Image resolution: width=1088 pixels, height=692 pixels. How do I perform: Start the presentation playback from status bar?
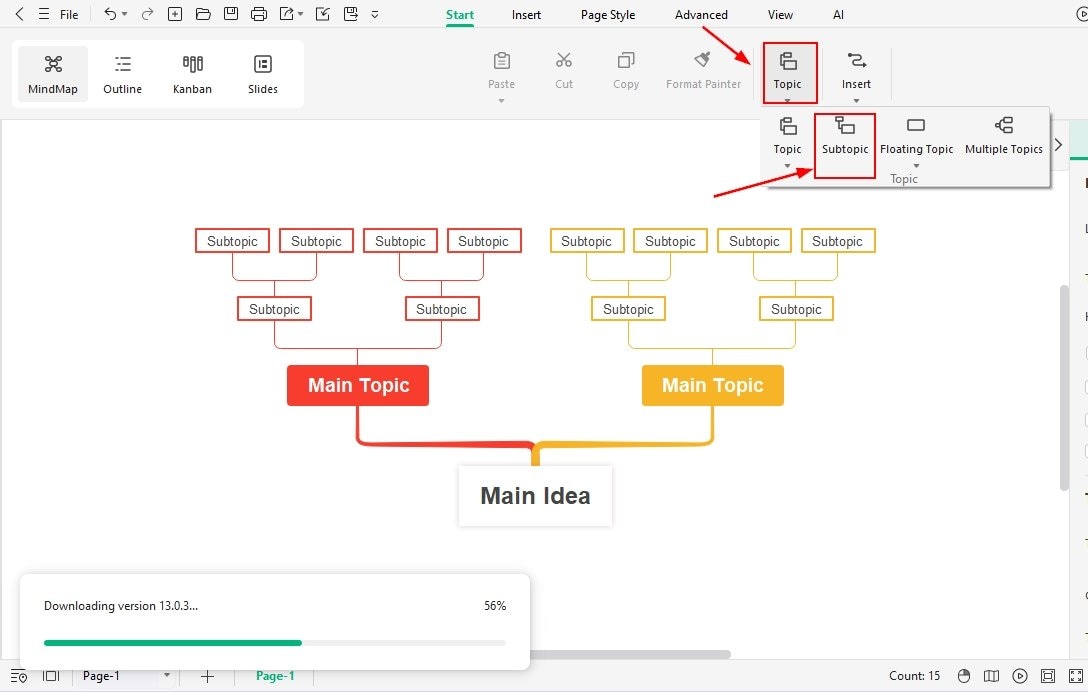point(1021,676)
